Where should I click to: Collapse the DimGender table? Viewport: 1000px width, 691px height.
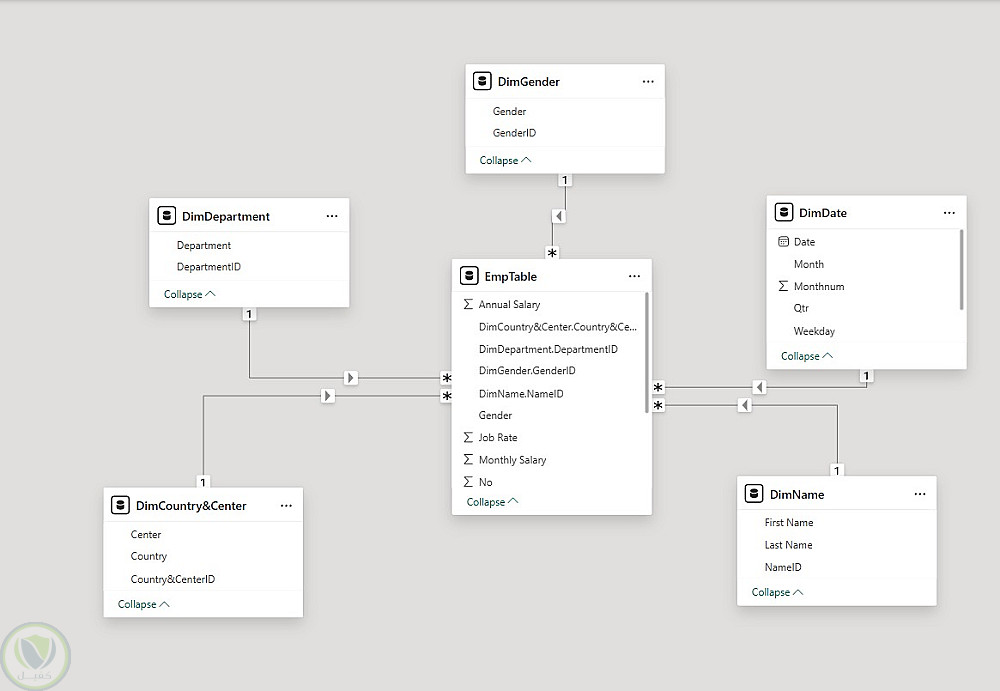click(x=505, y=160)
